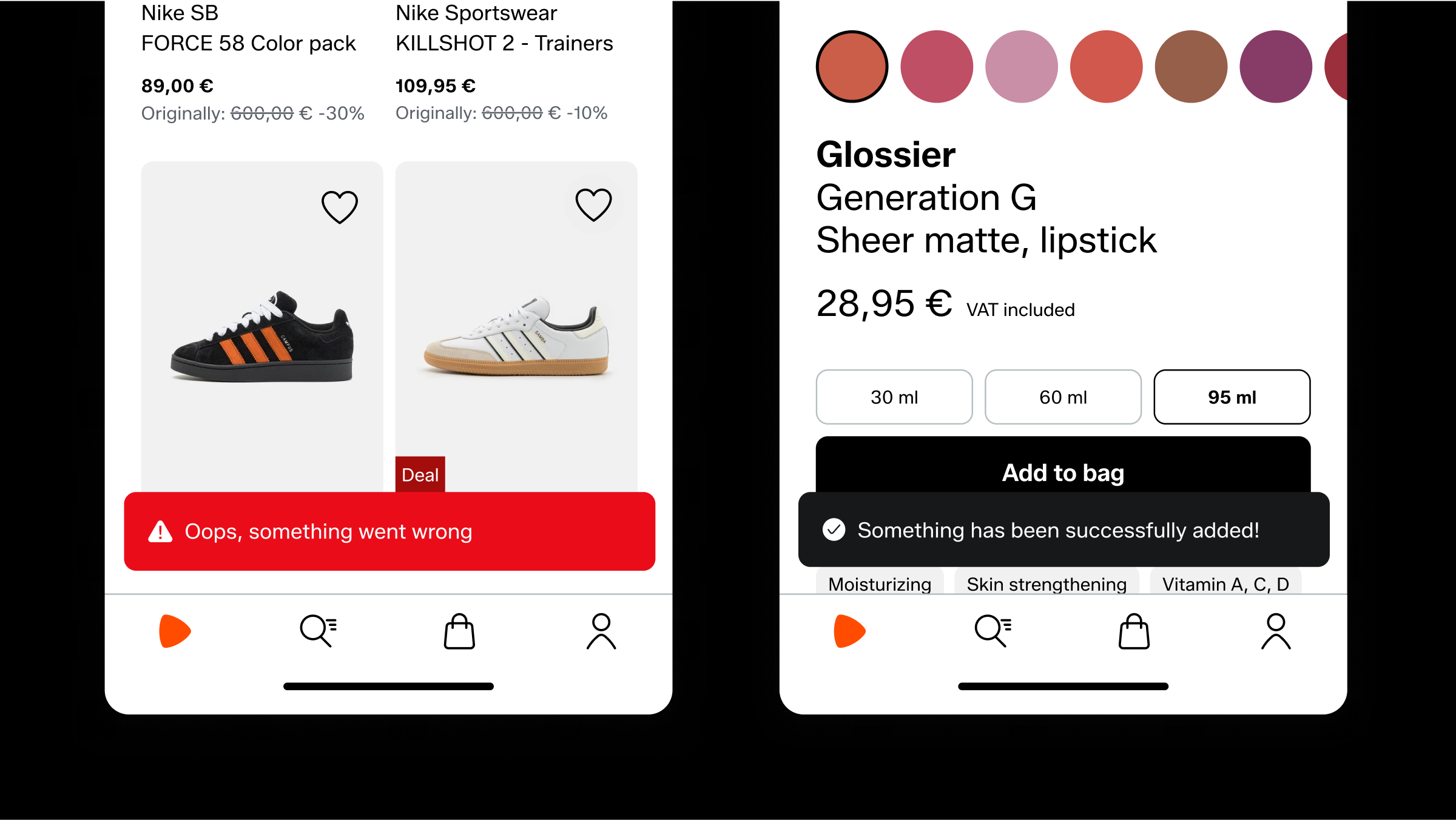The image size is (1456, 820).
Task: Tap the Skin strengthening tag
Action: point(1046,583)
